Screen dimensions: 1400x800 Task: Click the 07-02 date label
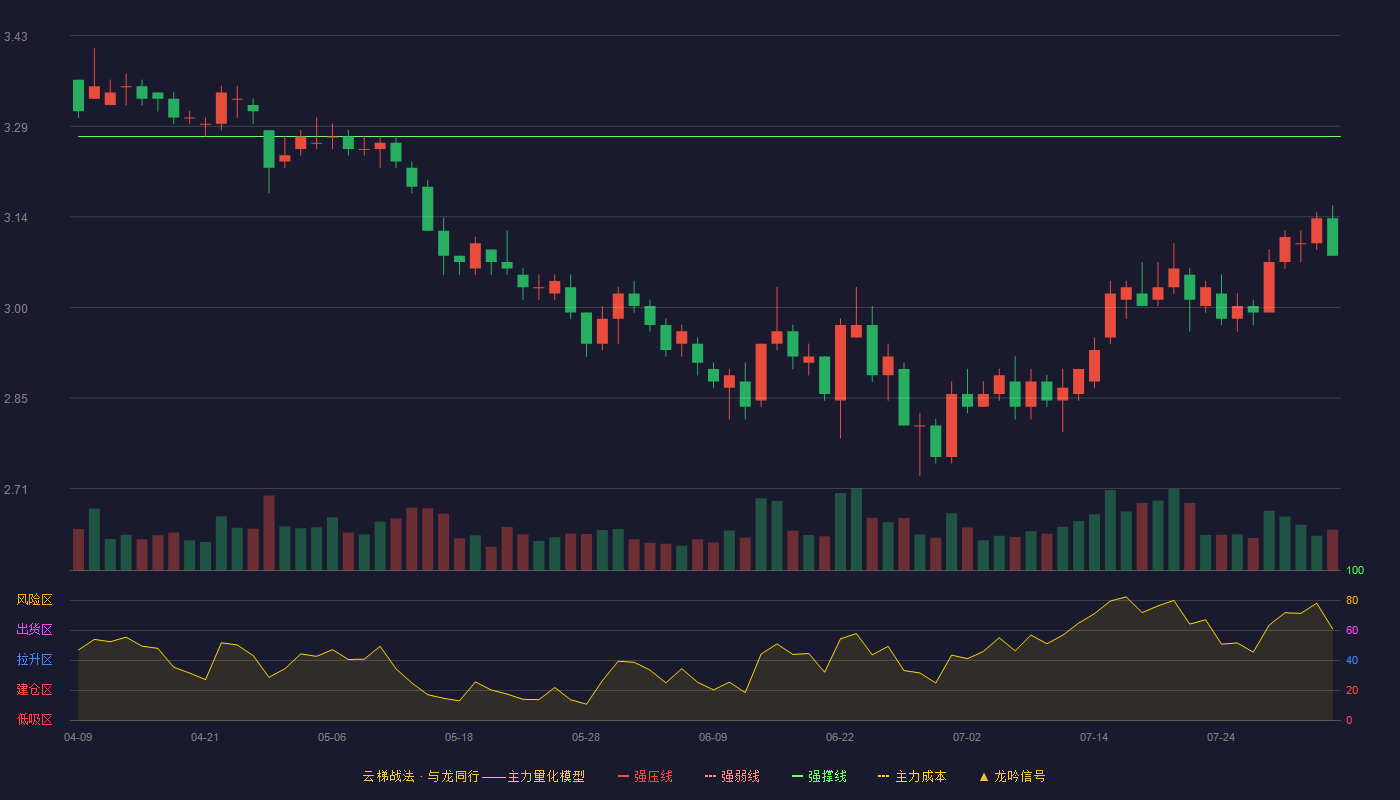coord(967,737)
